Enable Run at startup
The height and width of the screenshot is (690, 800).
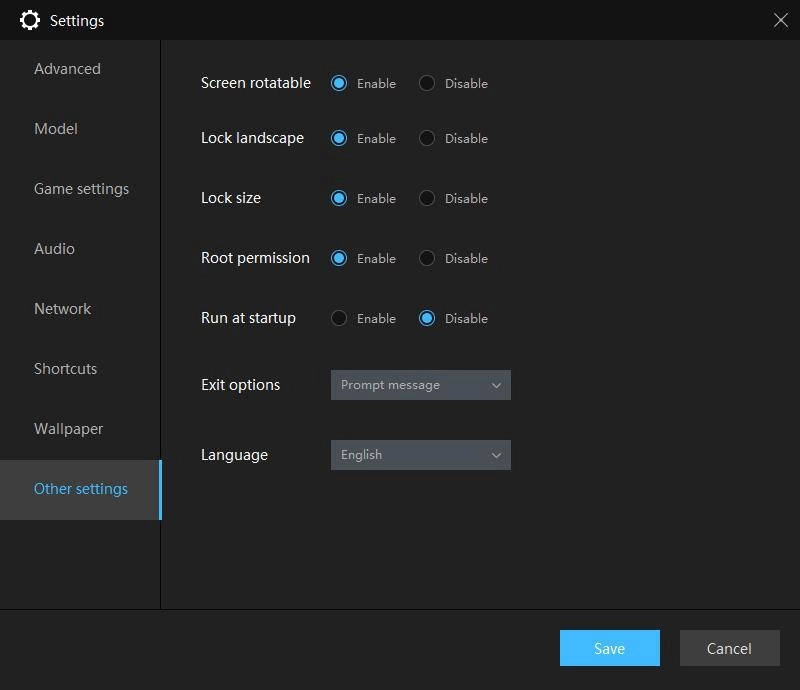tap(339, 318)
